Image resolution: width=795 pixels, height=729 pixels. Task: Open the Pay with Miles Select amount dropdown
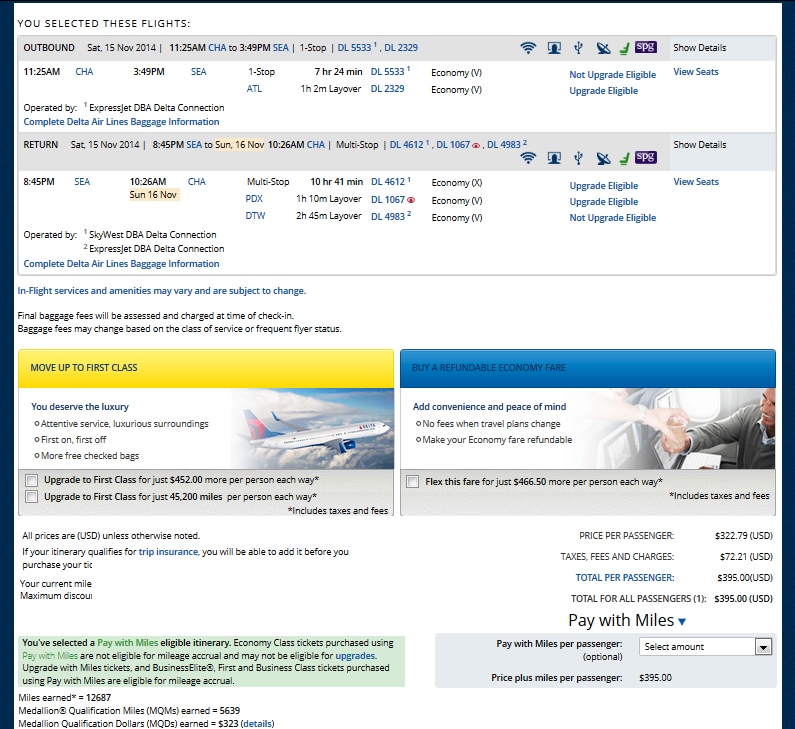click(x=706, y=647)
